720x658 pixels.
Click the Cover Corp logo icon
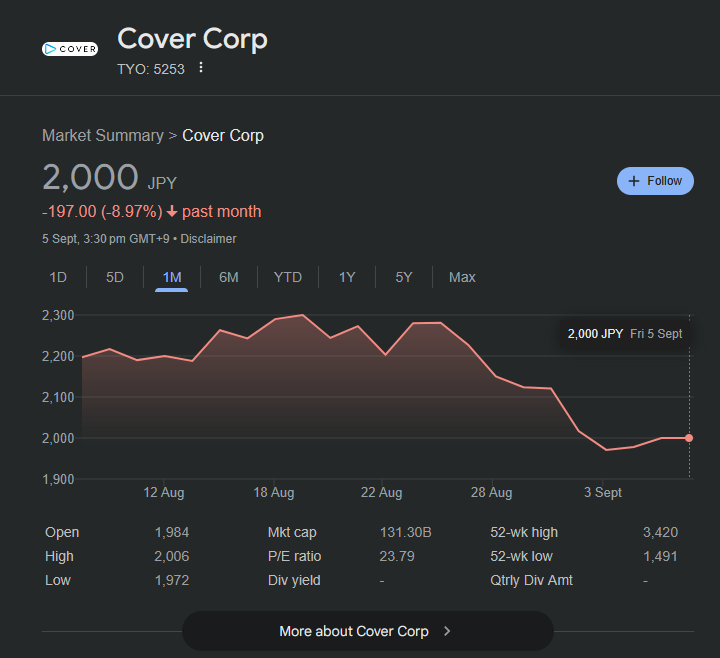[x=70, y=48]
